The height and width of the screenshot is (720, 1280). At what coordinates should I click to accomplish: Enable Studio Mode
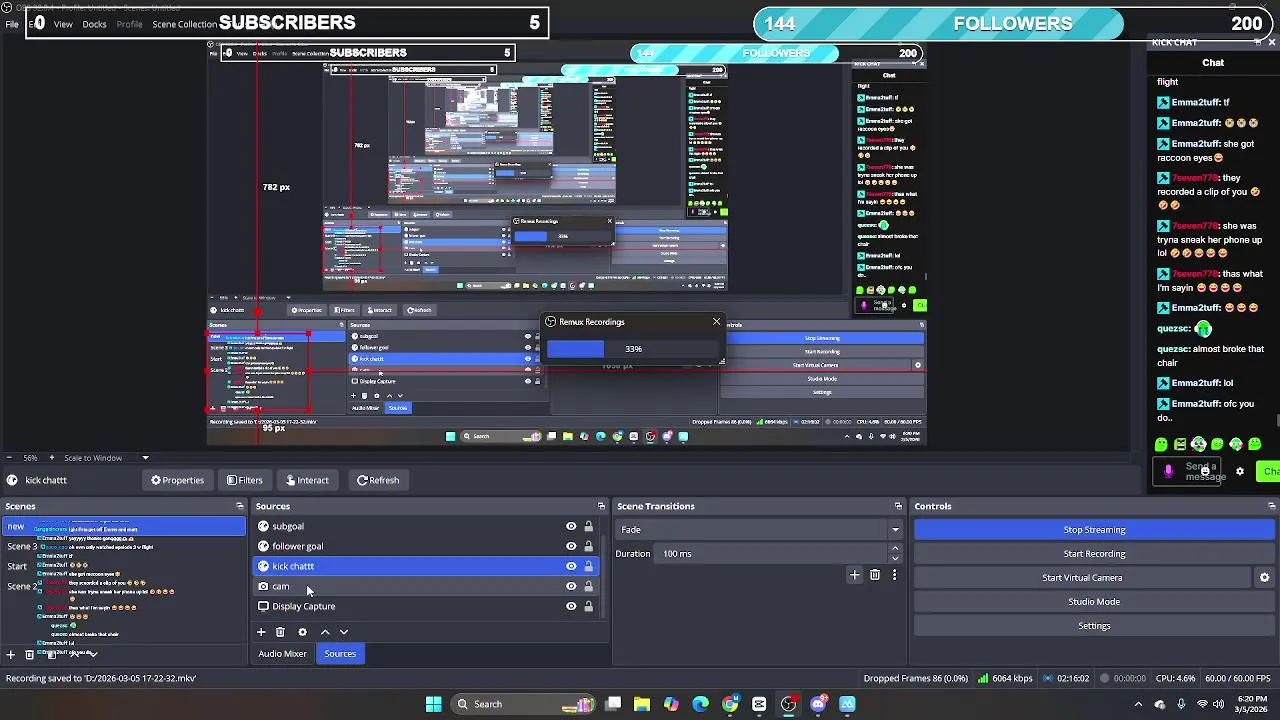1094,602
